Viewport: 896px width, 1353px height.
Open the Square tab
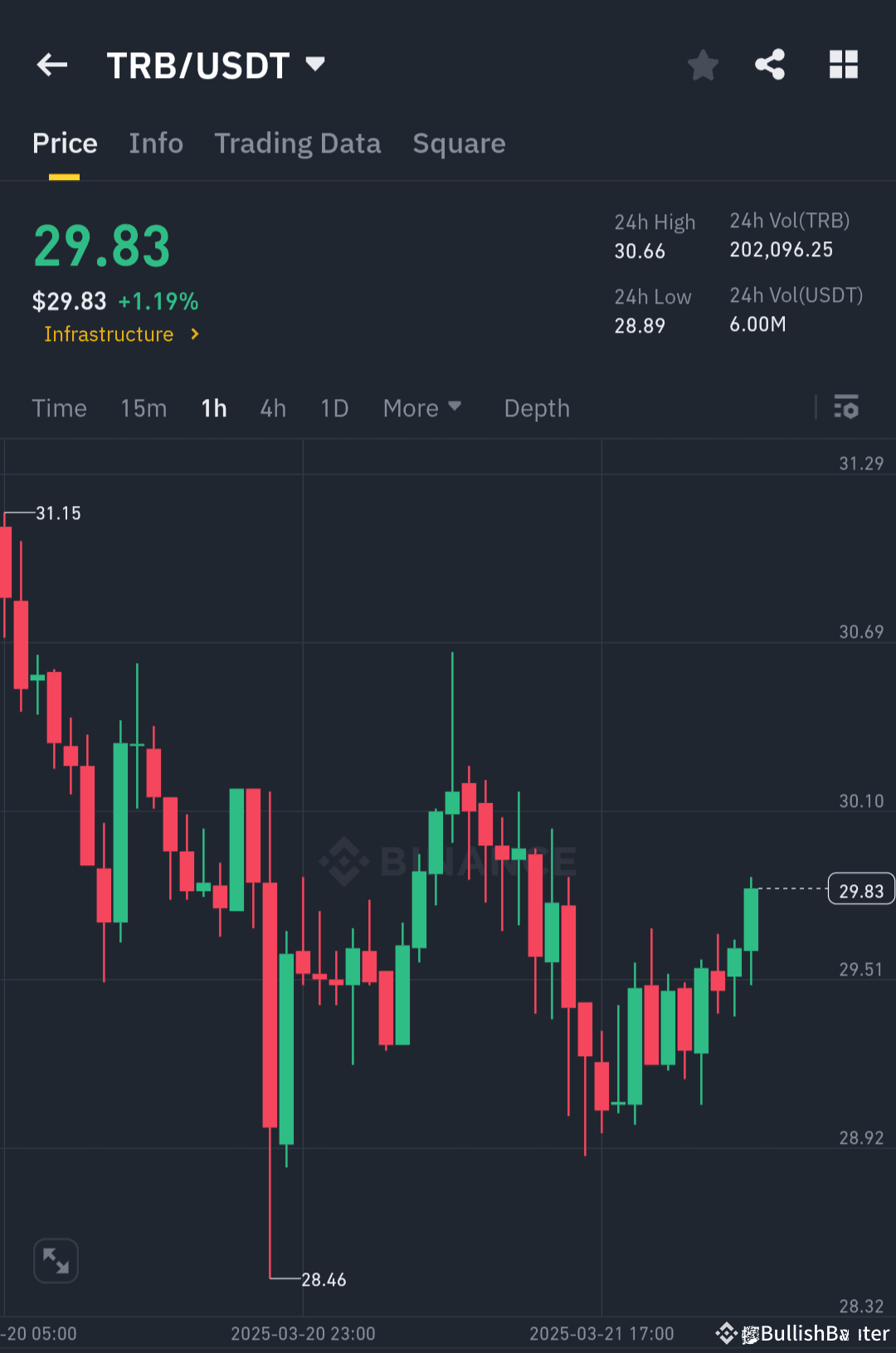pyautogui.click(x=459, y=143)
